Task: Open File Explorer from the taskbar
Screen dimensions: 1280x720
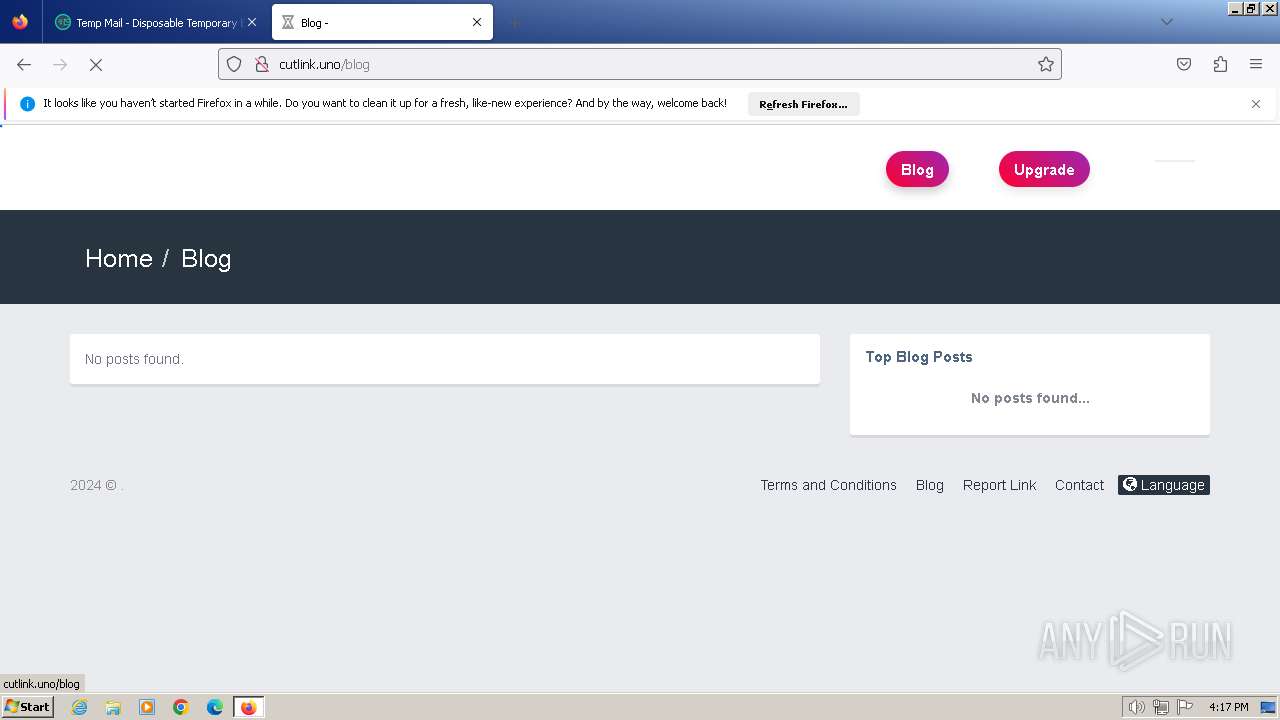Action: coord(113,707)
